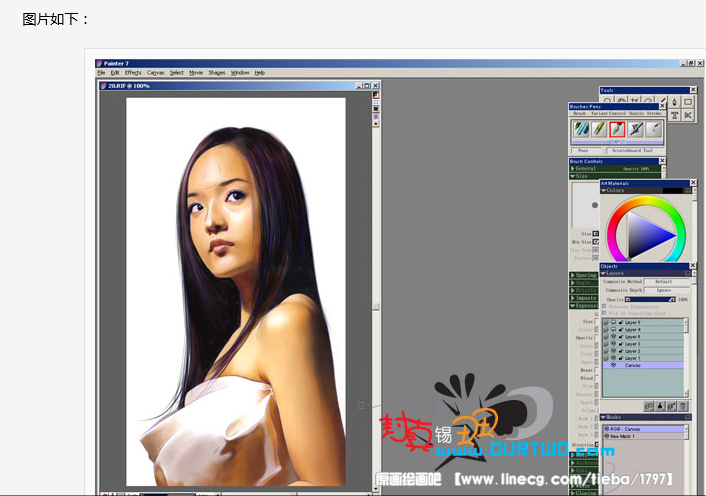Open the Scratchboard Tool variant dropdown
Screen dimensions: 706x496
coord(634,150)
